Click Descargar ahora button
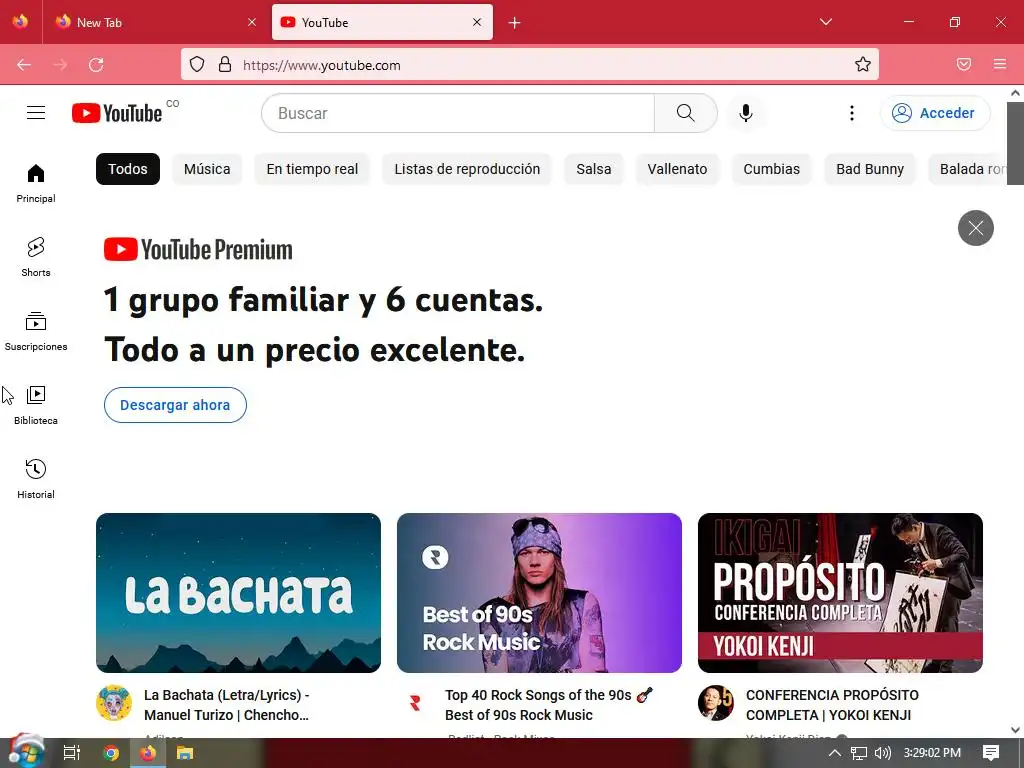 175,405
